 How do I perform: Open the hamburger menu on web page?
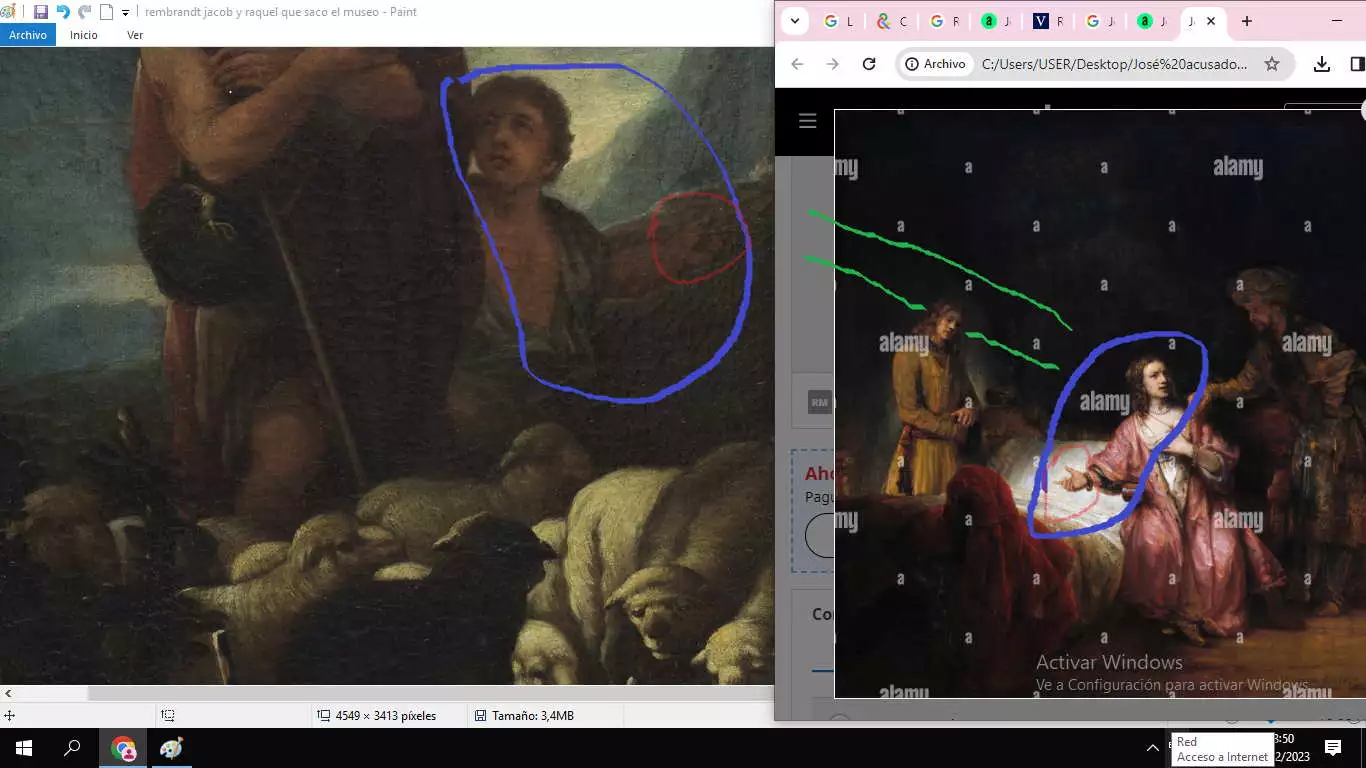808,121
